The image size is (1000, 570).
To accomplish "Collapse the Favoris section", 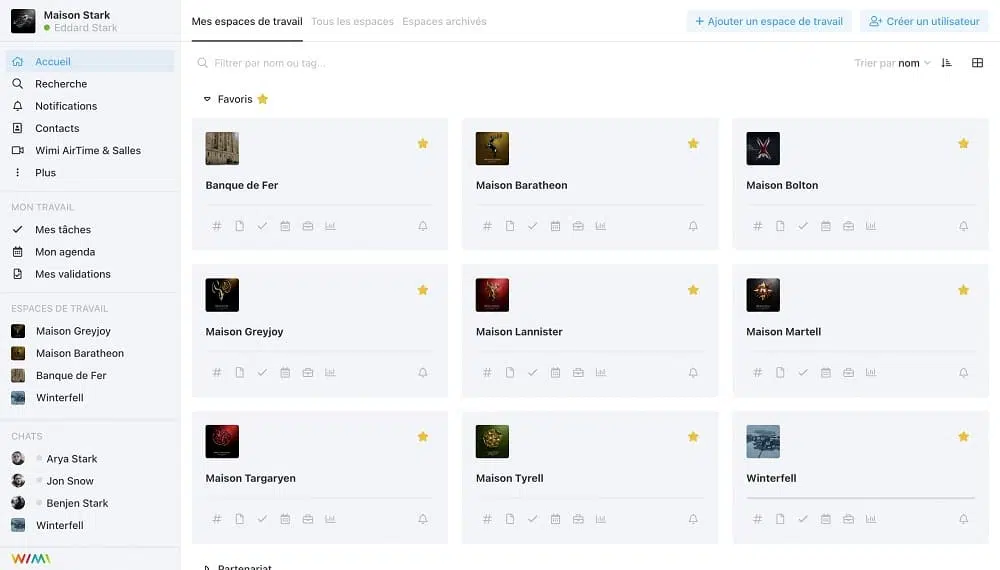I will pyautogui.click(x=207, y=99).
